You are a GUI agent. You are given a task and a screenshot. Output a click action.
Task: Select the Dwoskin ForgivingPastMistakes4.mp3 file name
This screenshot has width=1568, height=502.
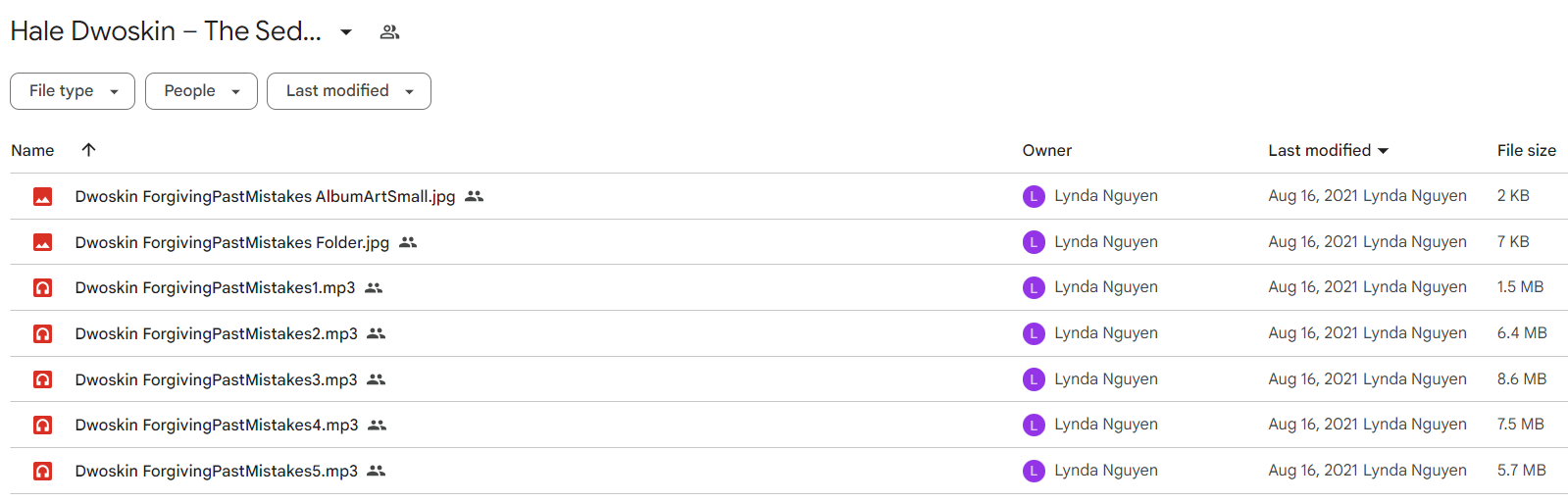coord(217,425)
